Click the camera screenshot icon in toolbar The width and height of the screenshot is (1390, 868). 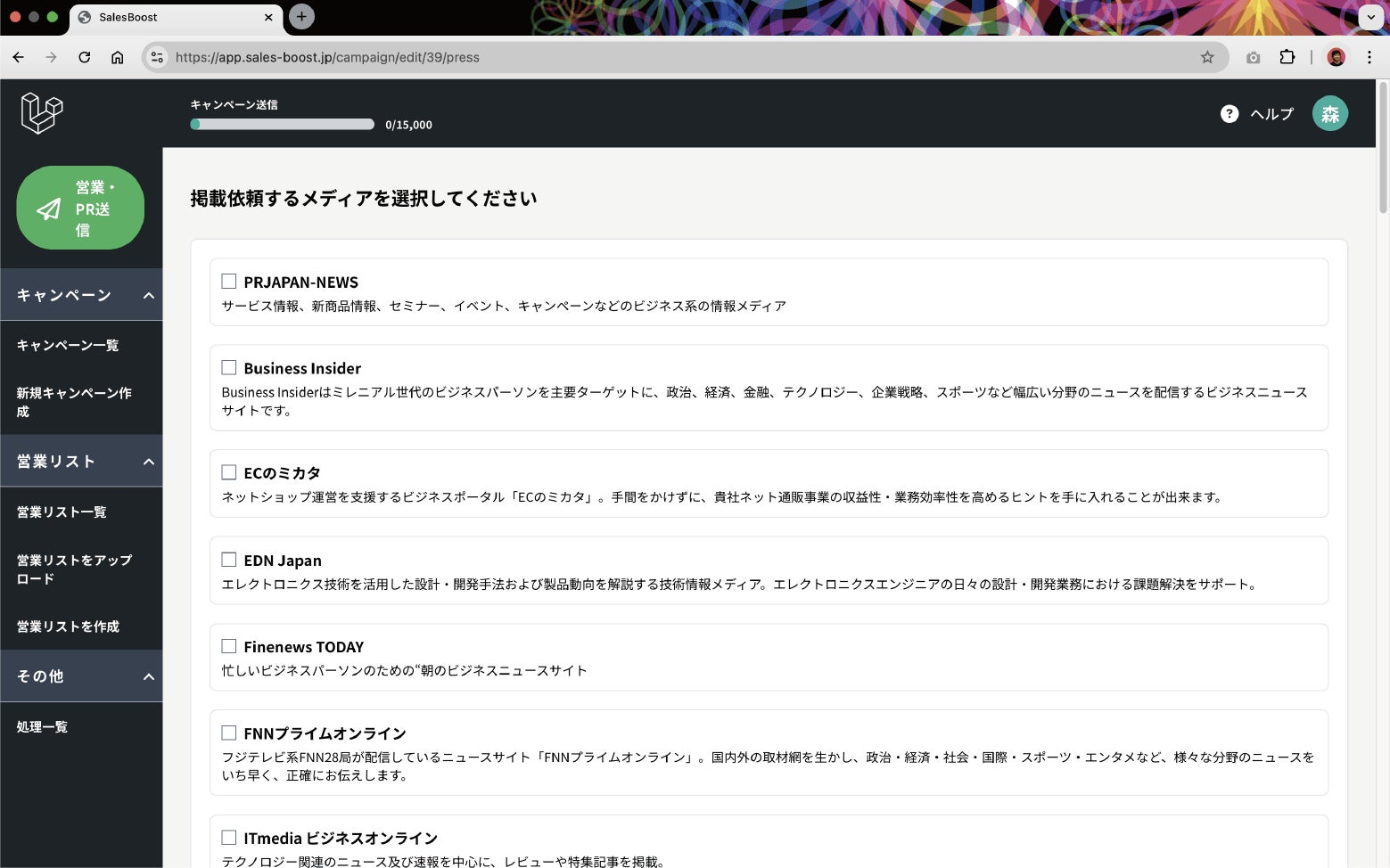(1254, 57)
